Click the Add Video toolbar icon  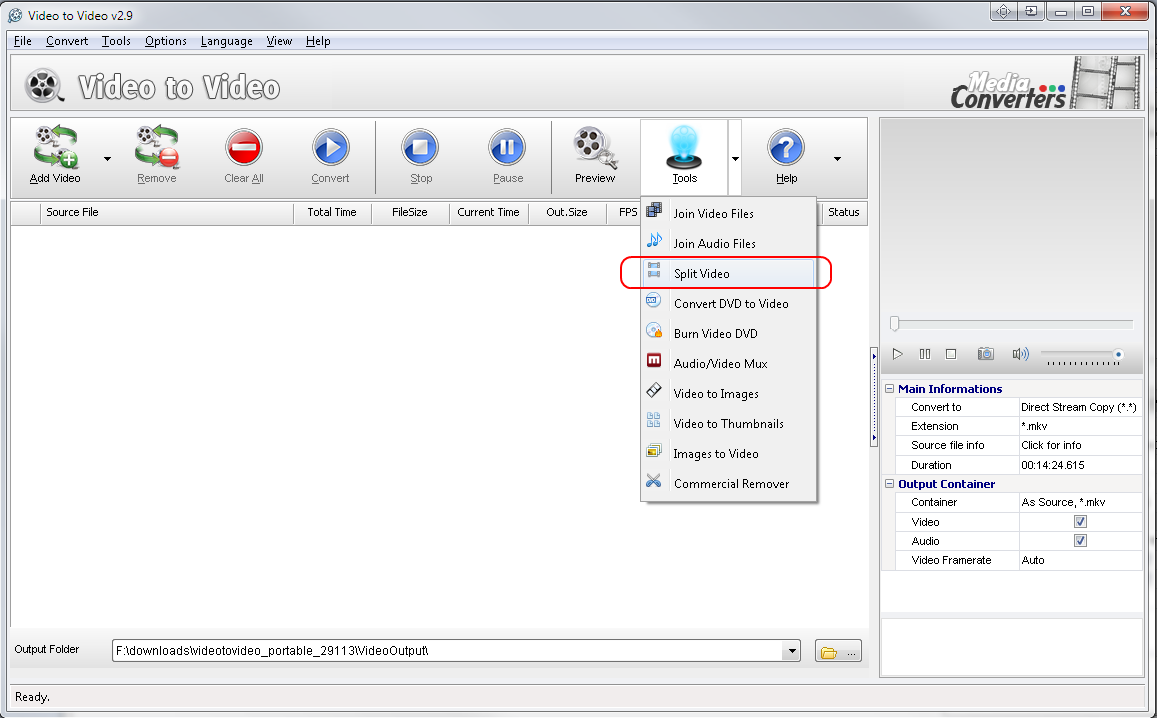point(55,146)
